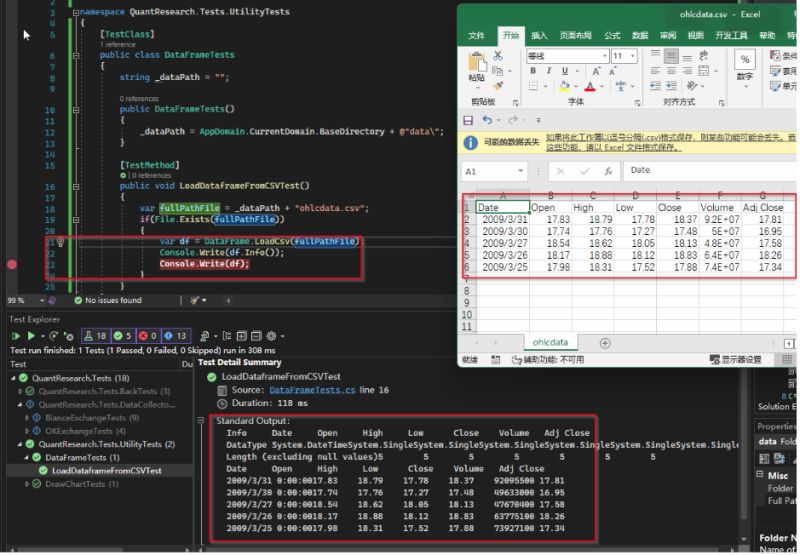This screenshot has height=555, width=800.
Task: Repeat last test run in Test Explorer
Action: pos(53,336)
